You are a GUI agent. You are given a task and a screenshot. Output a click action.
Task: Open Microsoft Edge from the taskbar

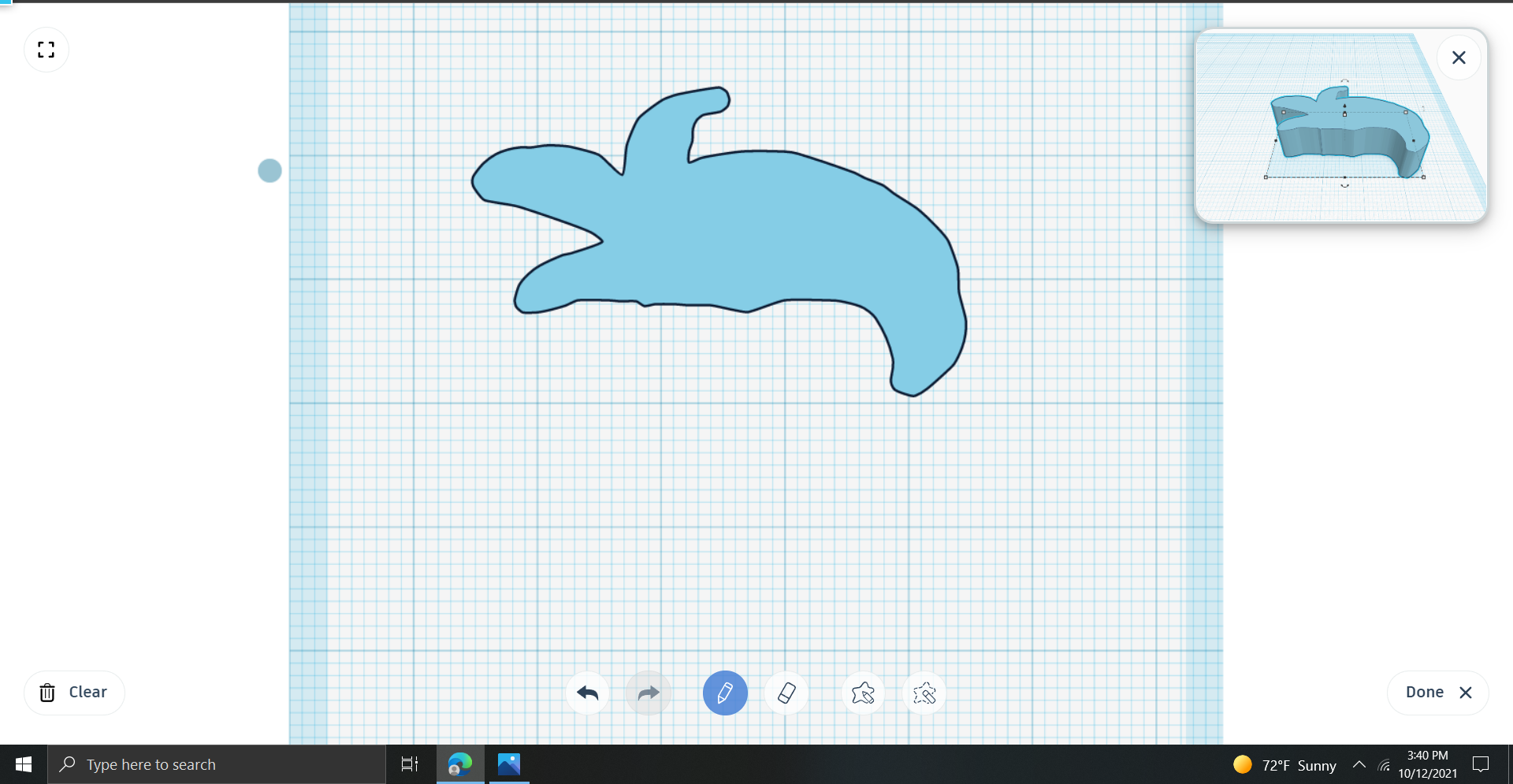pos(459,764)
